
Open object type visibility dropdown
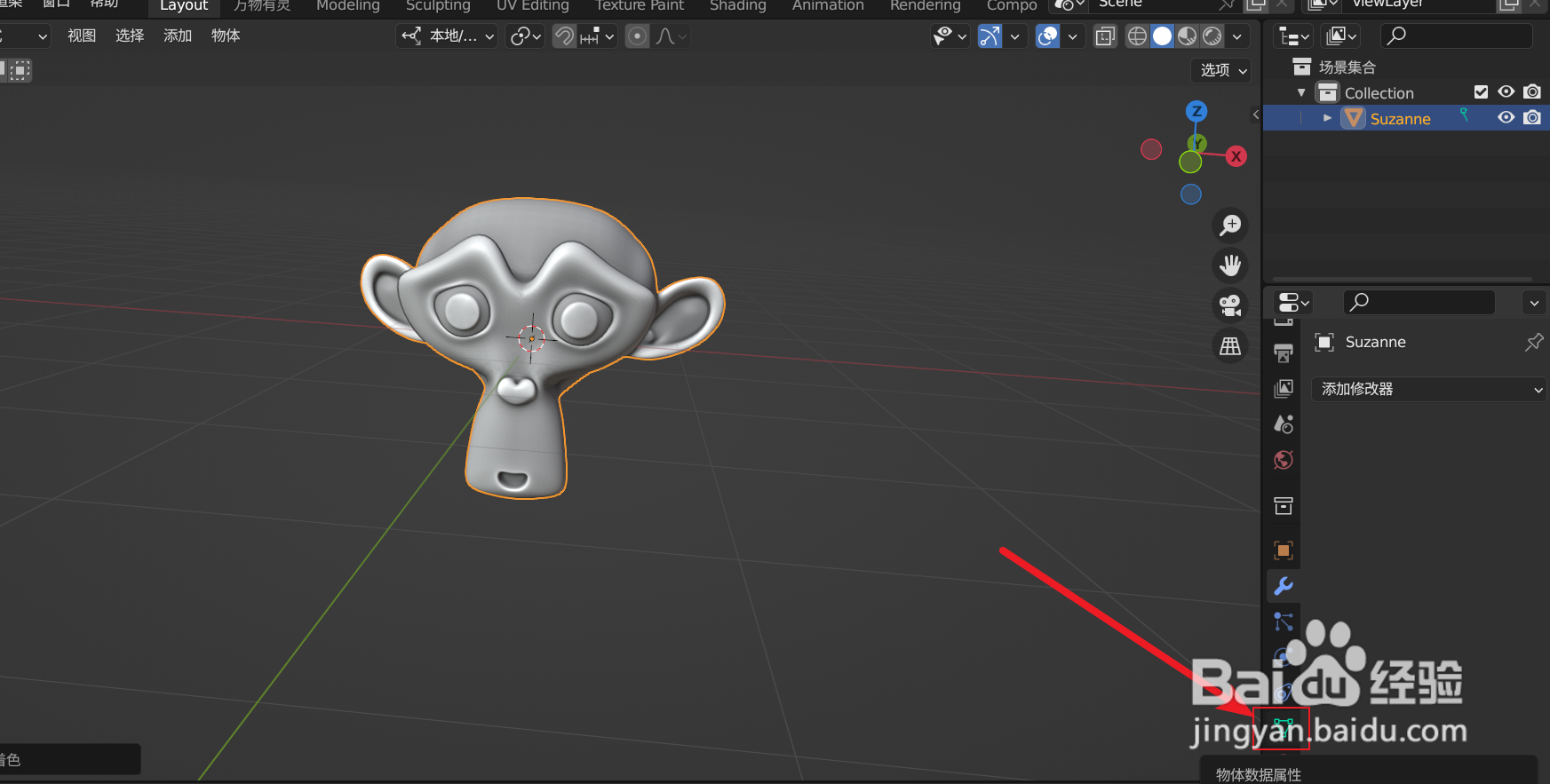pos(950,36)
